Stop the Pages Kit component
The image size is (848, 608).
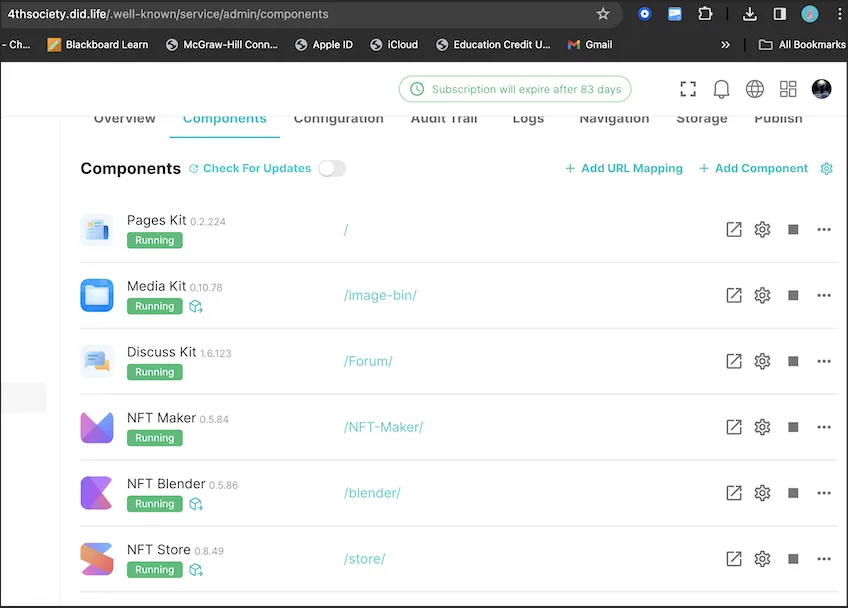point(793,229)
